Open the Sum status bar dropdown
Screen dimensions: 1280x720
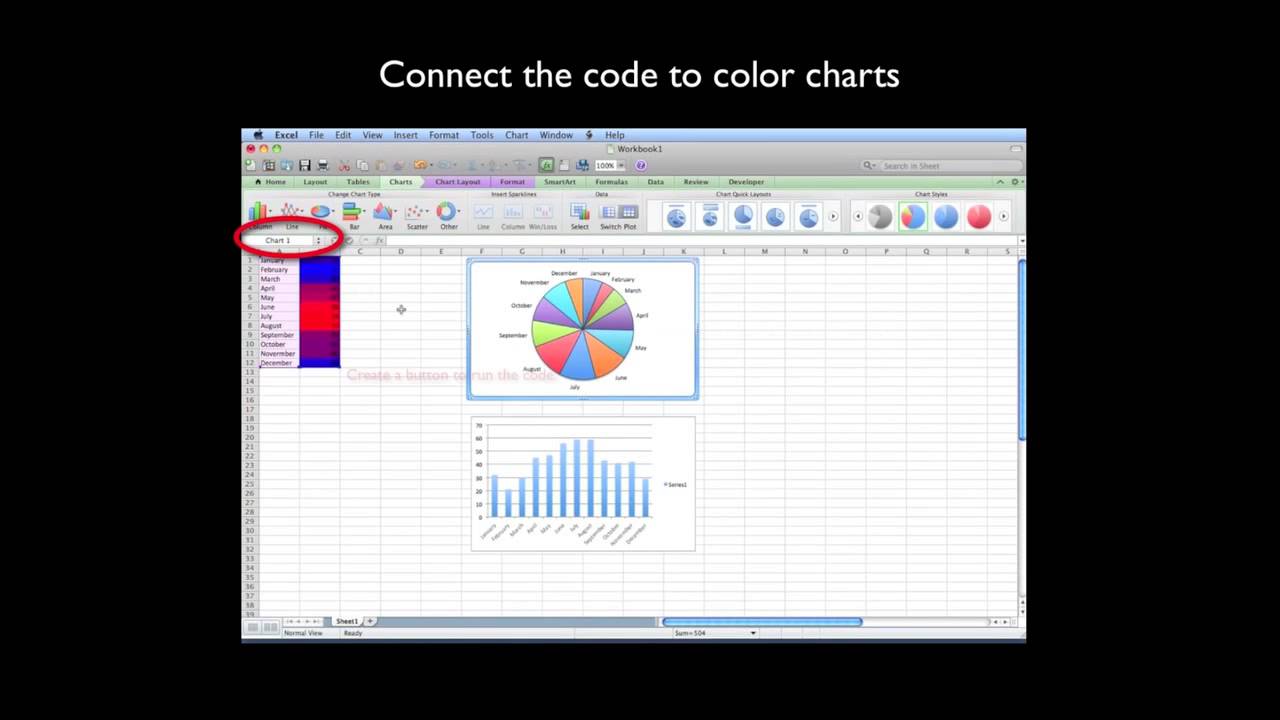click(x=753, y=633)
